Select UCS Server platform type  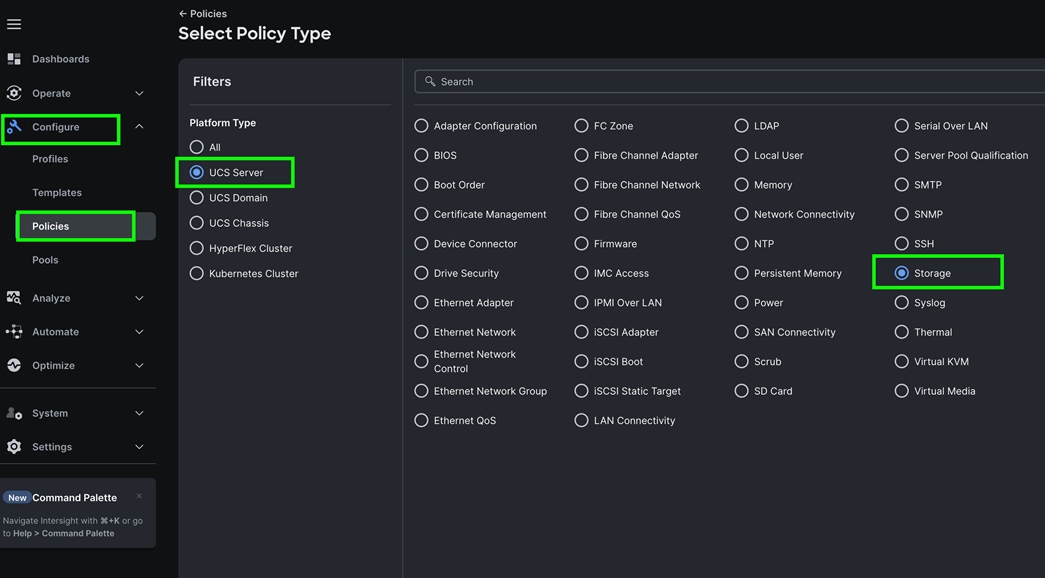pos(197,172)
